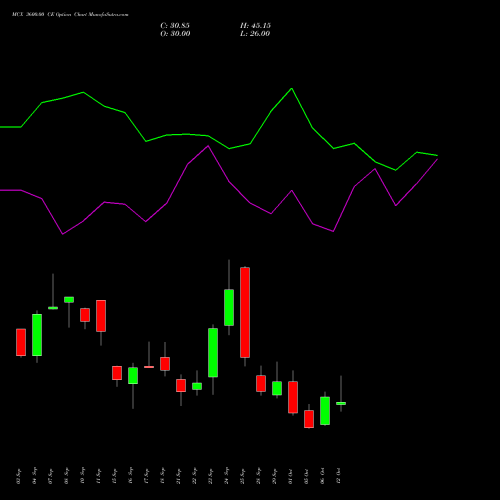This screenshot has width=500, height=500.
Task: Select the "29 Sep" date label
Action: coord(275,476)
